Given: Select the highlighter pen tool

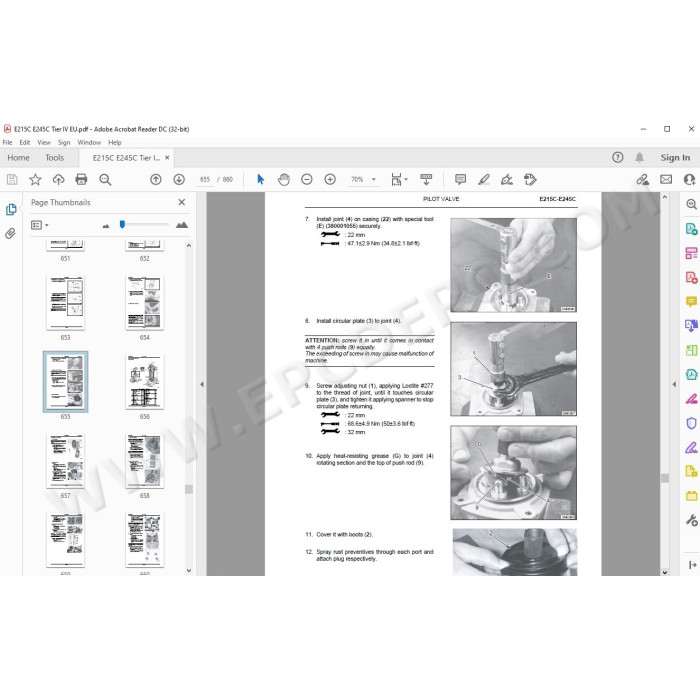Looking at the screenshot, I should [x=484, y=179].
